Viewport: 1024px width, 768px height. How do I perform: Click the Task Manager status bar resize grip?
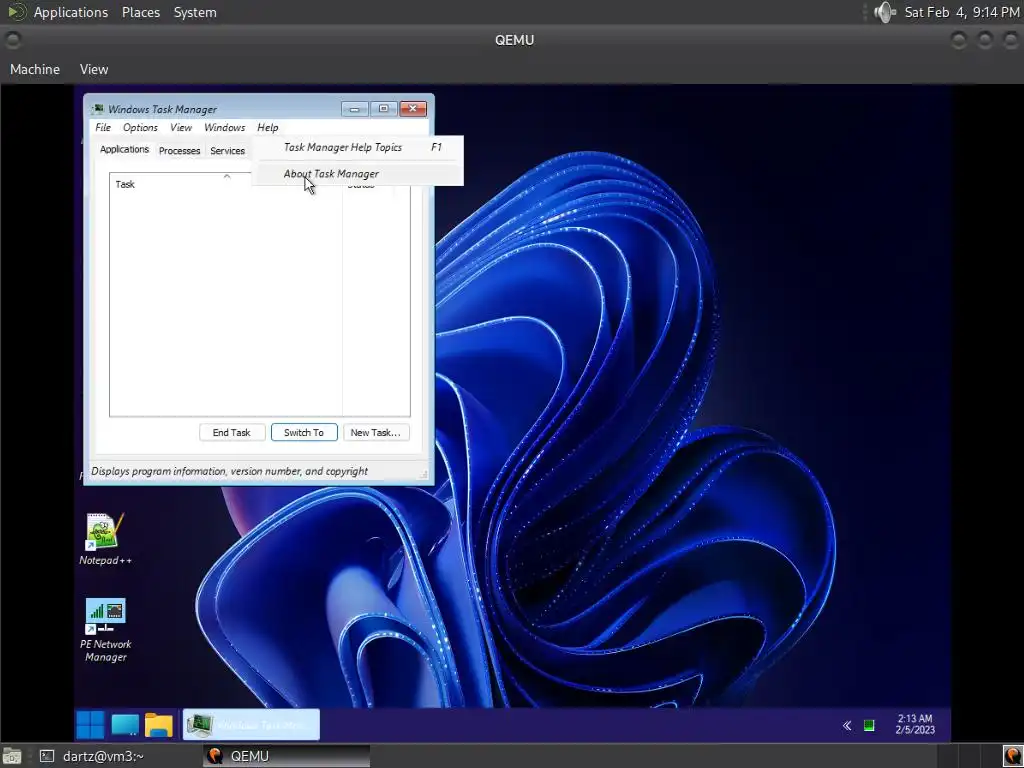point(423,474)
